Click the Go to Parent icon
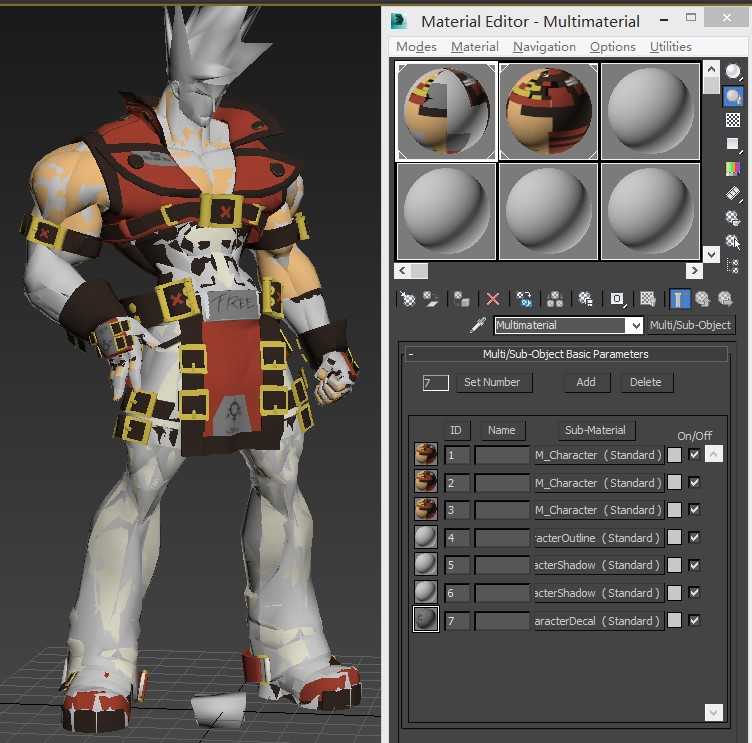 pyautogui.click(x=702, y=299)
